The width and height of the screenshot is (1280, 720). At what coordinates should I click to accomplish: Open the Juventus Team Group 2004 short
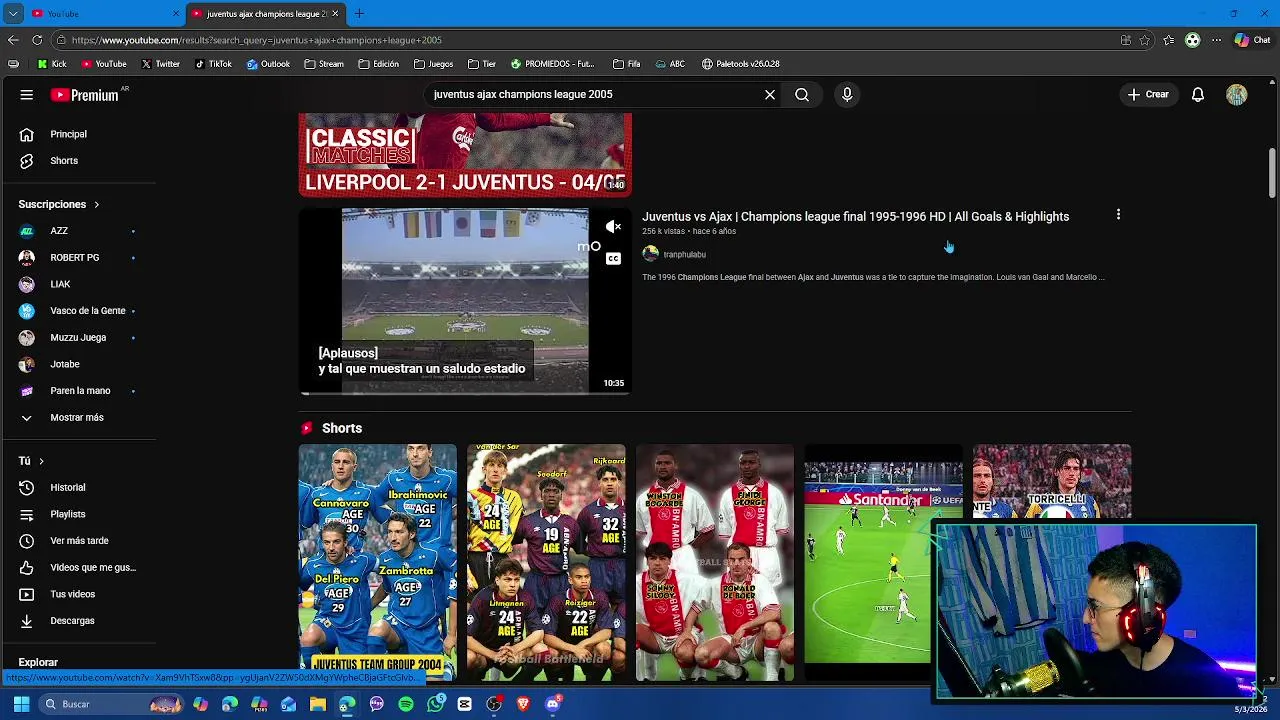(378, 563)
